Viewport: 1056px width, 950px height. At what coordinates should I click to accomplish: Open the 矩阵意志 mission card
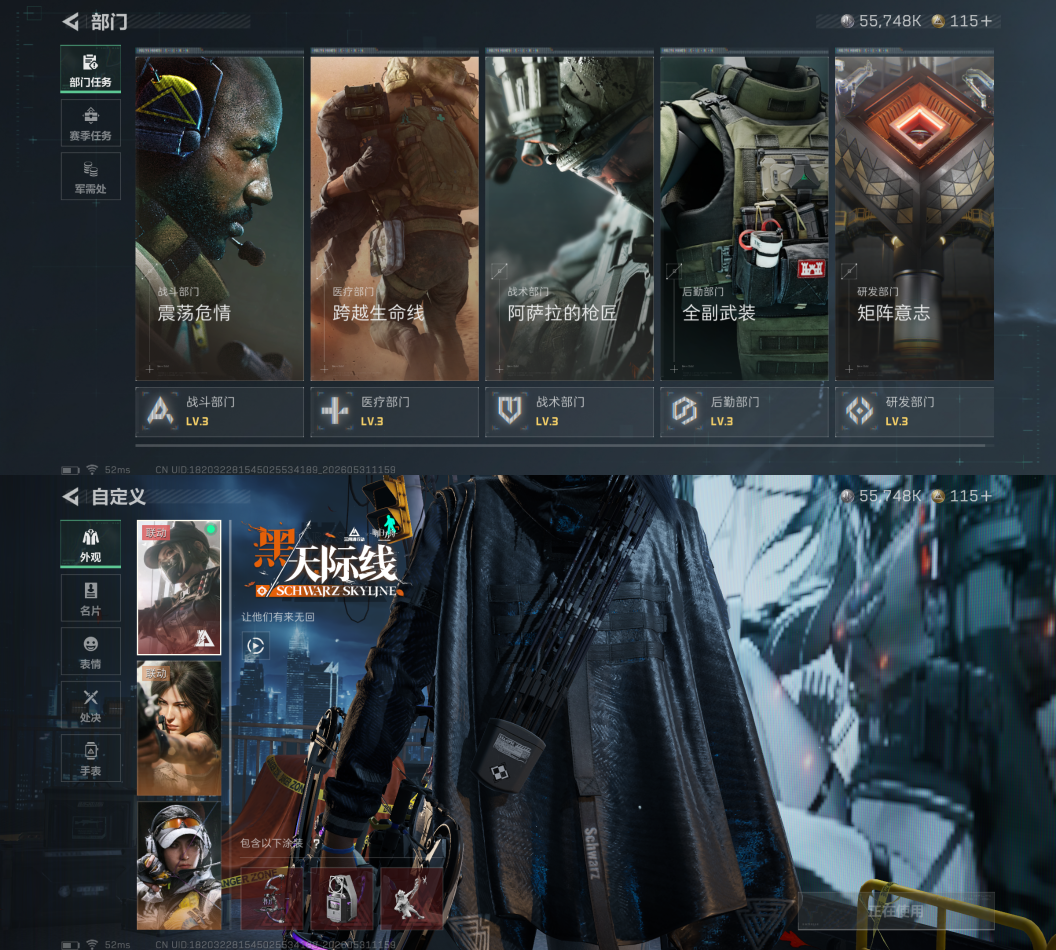click(915, 217)
